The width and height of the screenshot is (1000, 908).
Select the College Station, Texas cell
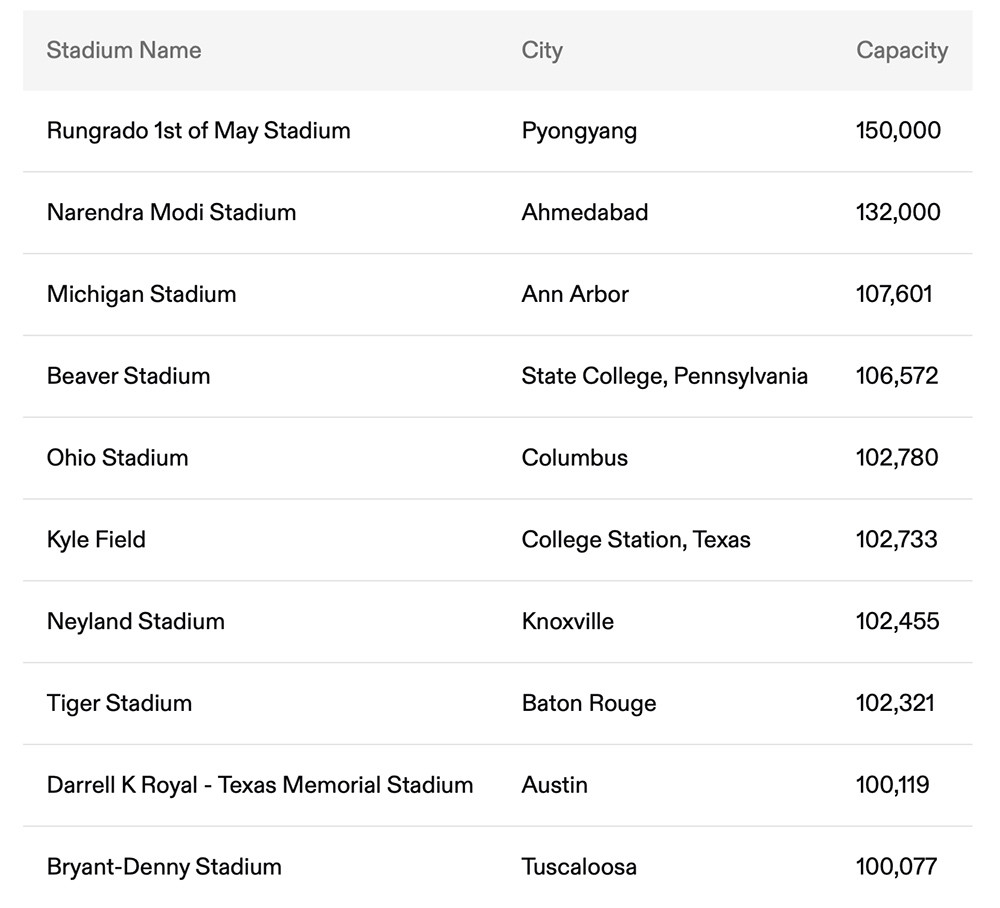(635, 540)
